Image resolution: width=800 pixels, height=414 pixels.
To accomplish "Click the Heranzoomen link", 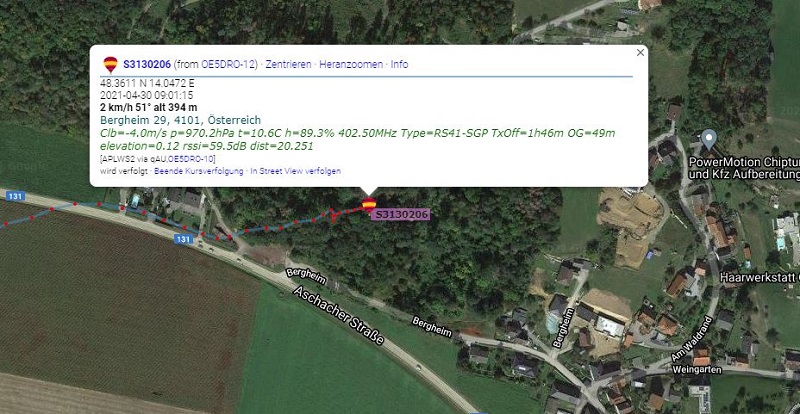I will click(351, 64).
